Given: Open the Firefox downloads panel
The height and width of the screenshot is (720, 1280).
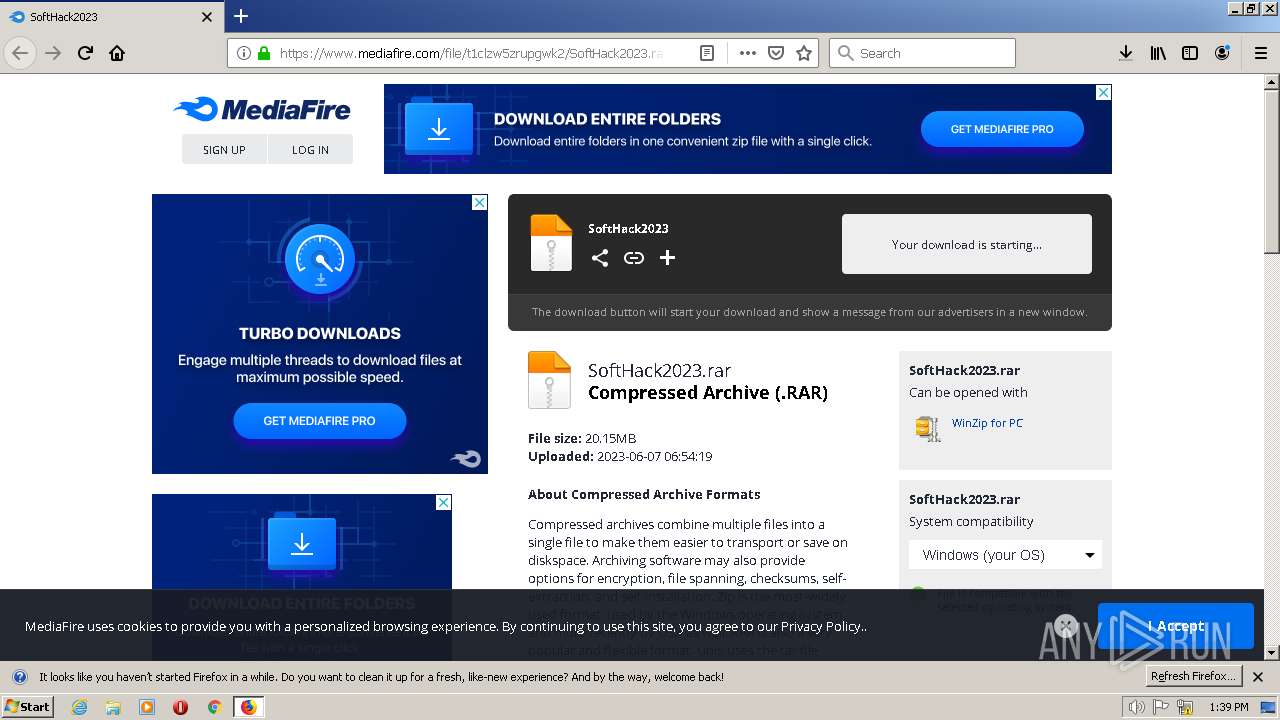Looking at the screenshot, I should click(x=1126, y=53).
